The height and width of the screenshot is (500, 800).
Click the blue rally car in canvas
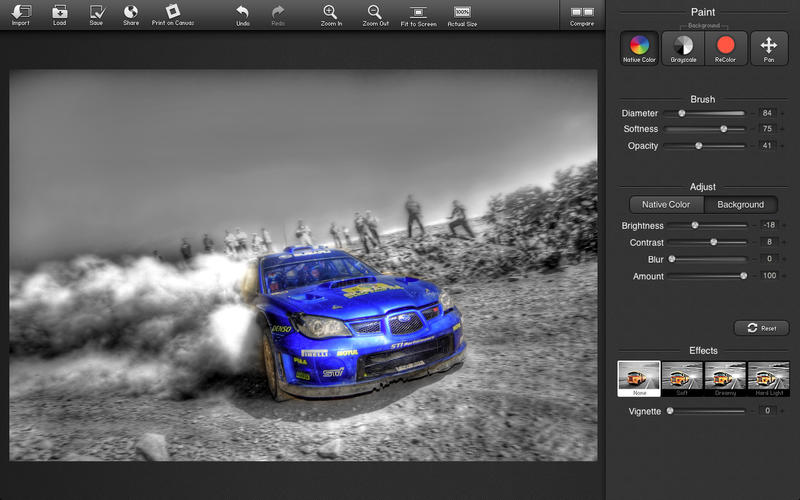tap(357, 321)
